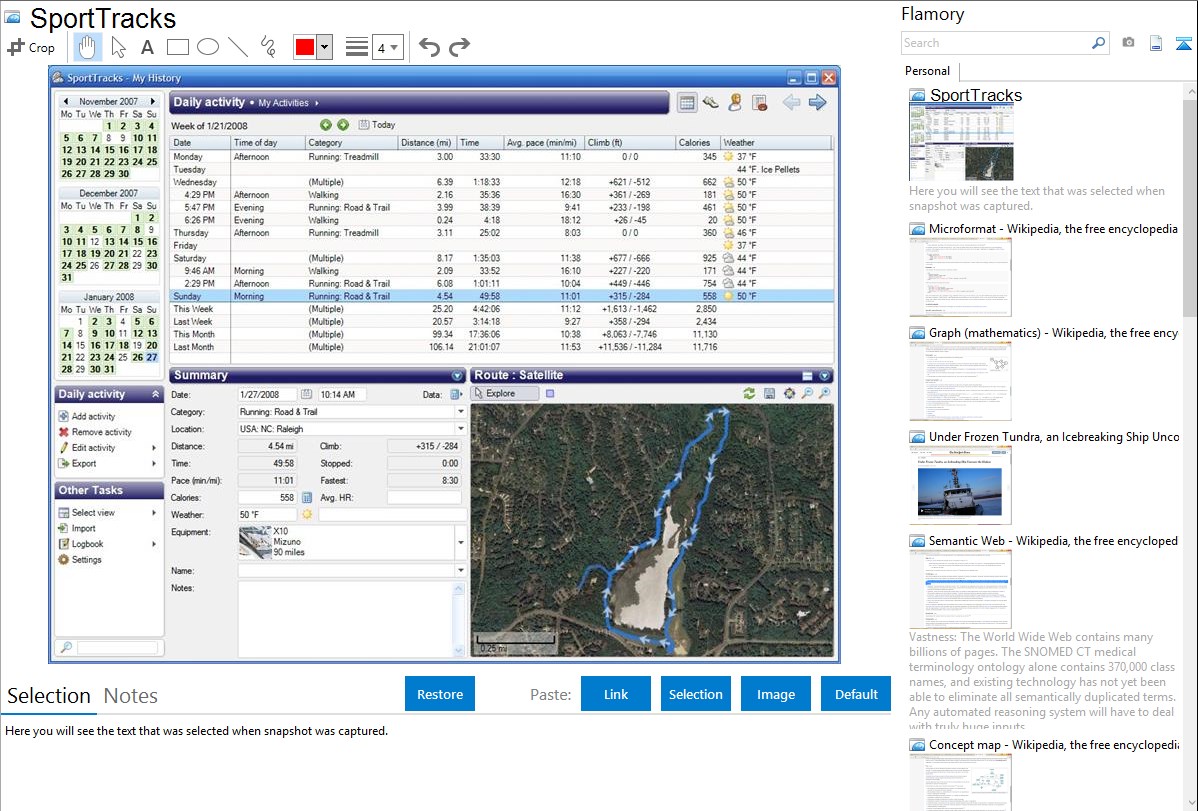This screenshot has width=1198, height=811.
Task: Click the Explore map button
Action: point(505,393)
